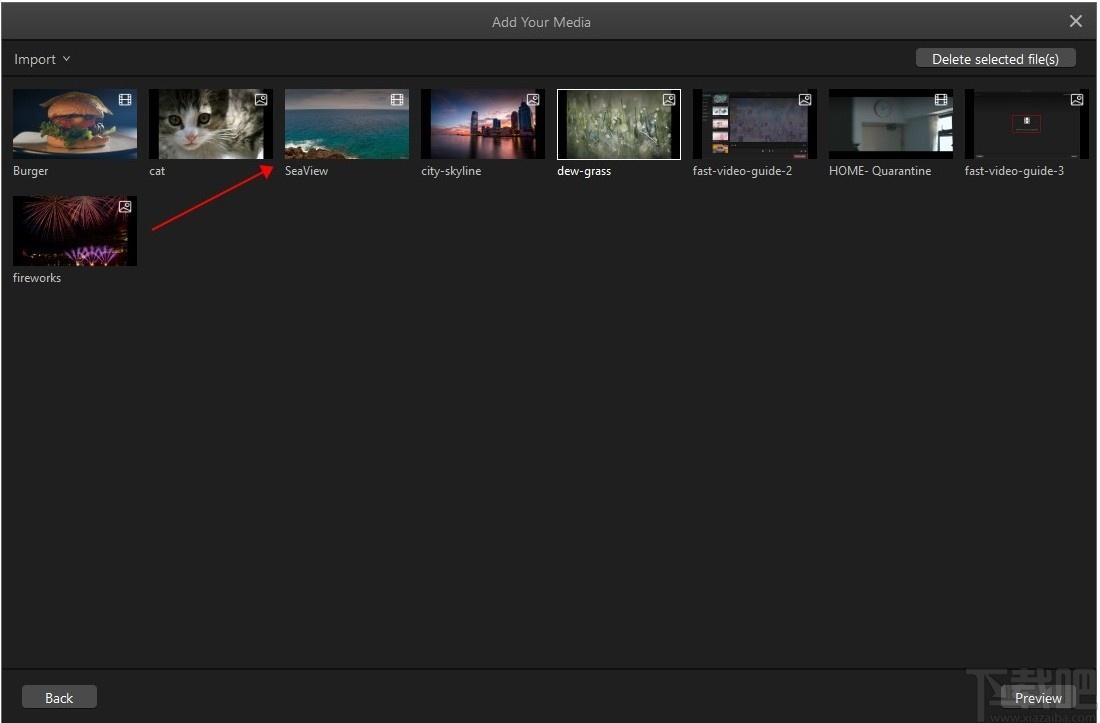1100x723 pixels.
Task: Open the Import dropdown menu
Action: click(42, 59)
